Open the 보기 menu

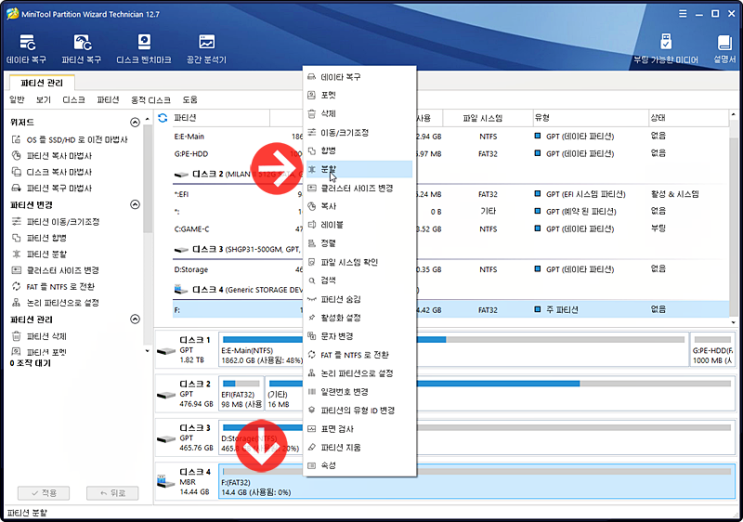(43, 99)
